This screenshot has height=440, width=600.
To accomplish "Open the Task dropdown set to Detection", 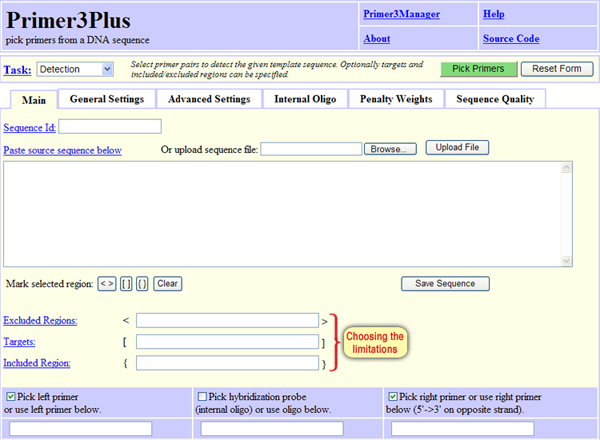I will click(x=77, y=69).
